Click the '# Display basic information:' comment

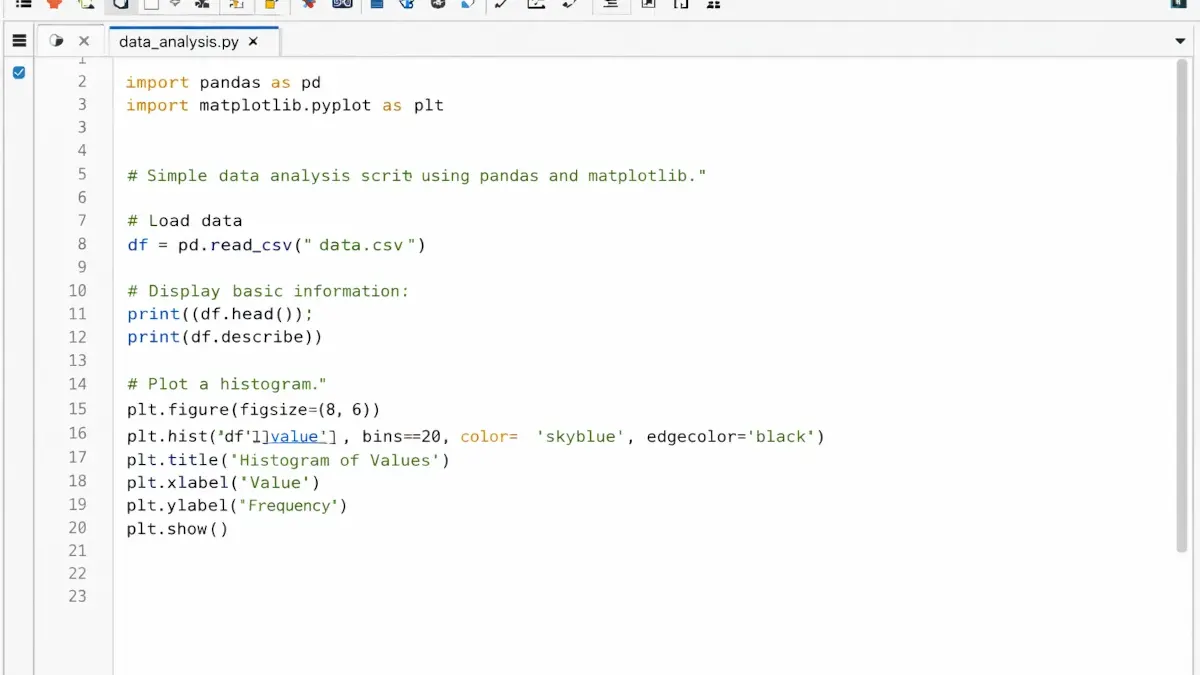[x=268, y=291]
